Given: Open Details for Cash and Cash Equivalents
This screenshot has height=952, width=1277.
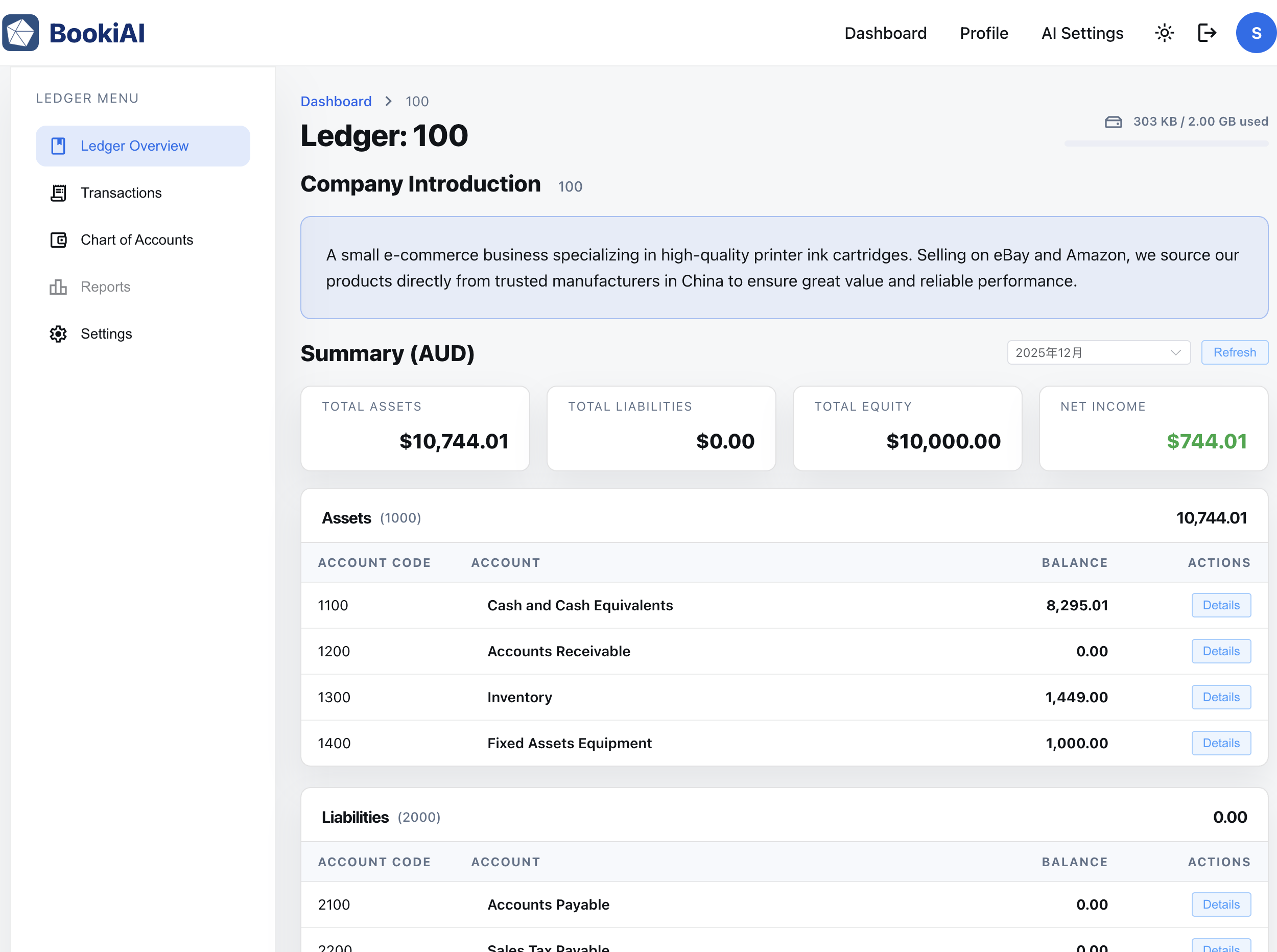Looking at the screenshot, I should tap(1221, 605).
